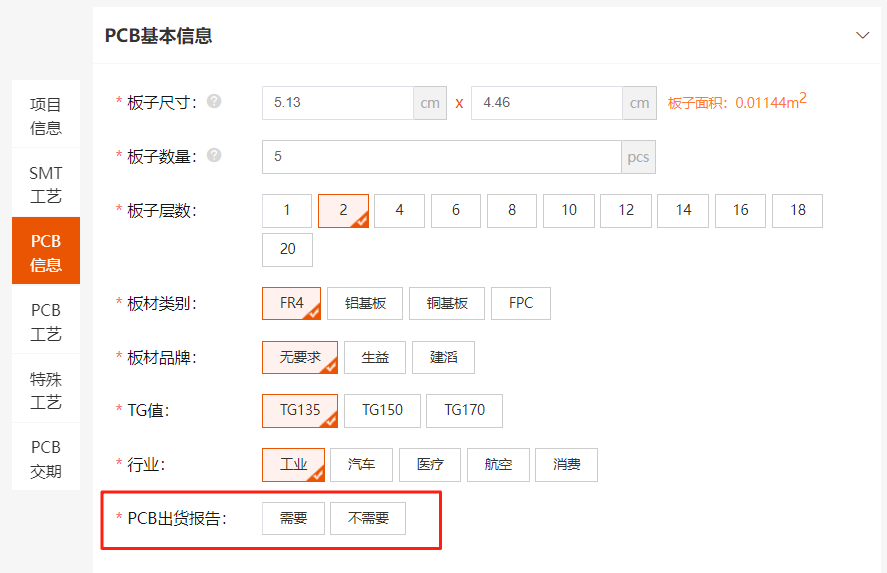Go to the PCB工艺 sidebar tab

(x=46, y=321)
